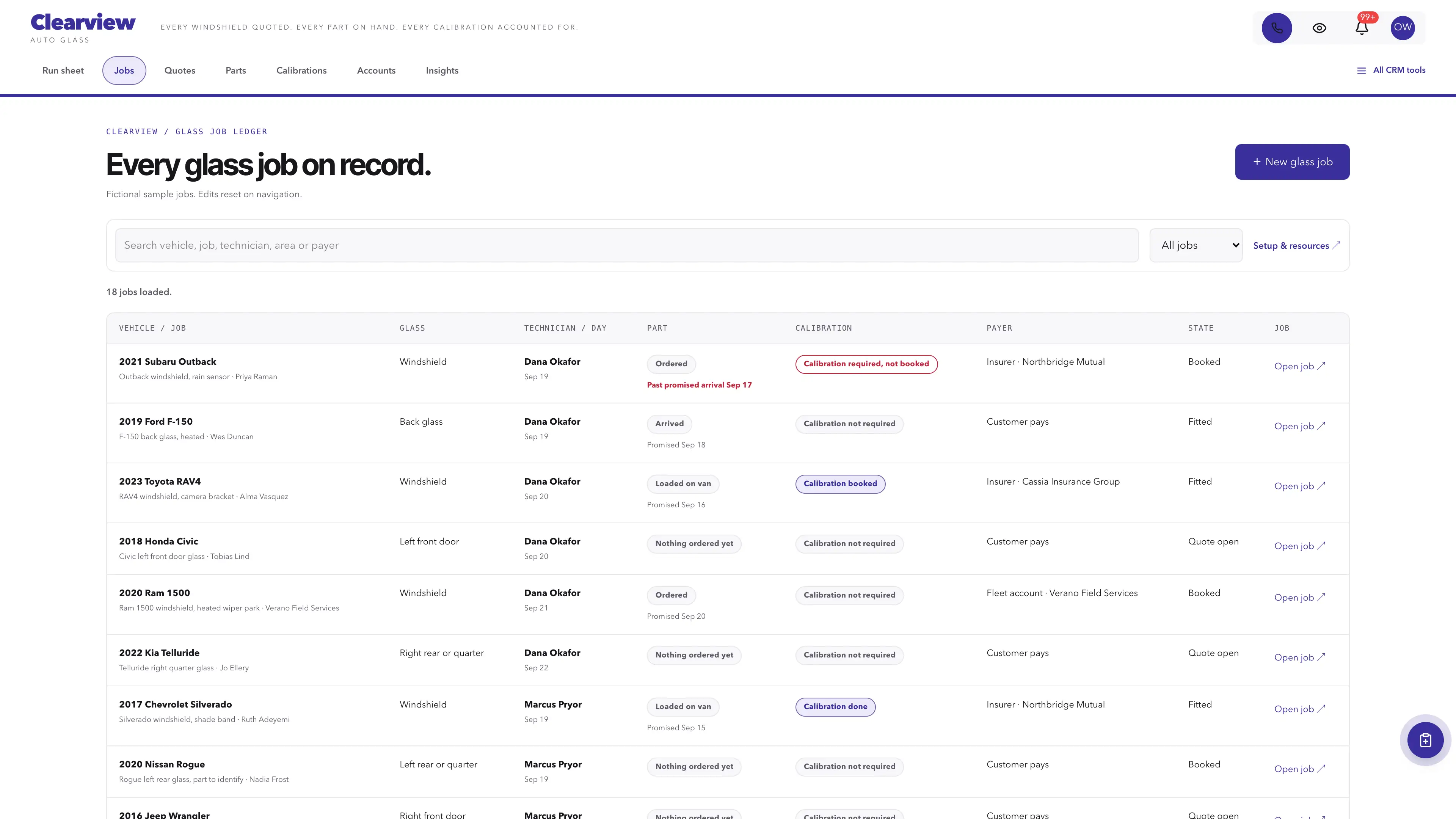This screenshot has height=819, width=1456.
Task: Click the New glass job button
Action: coord(1292,162)
